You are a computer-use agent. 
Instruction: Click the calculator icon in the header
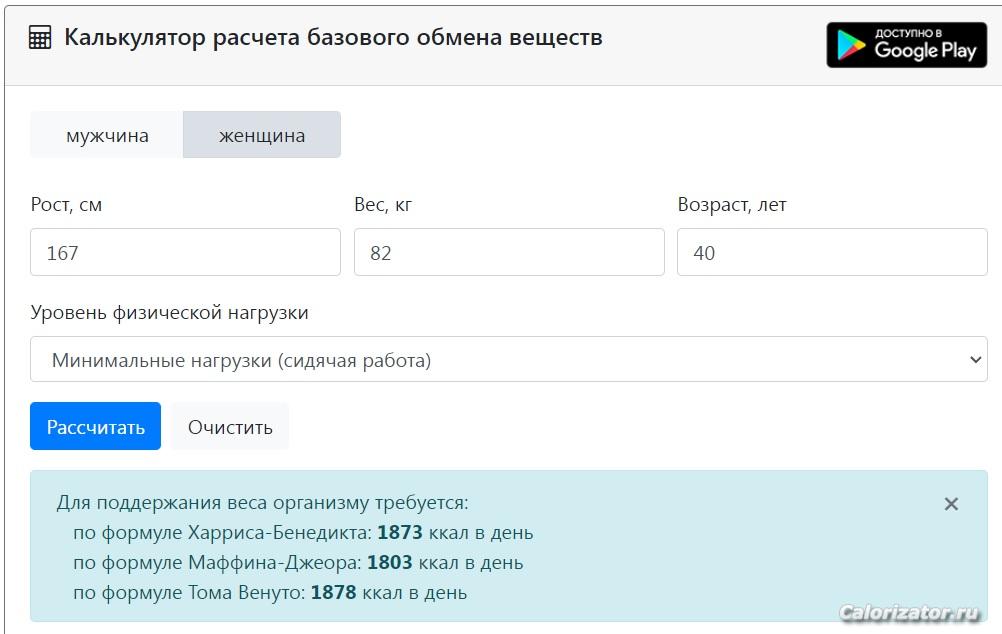coord(40,39)
